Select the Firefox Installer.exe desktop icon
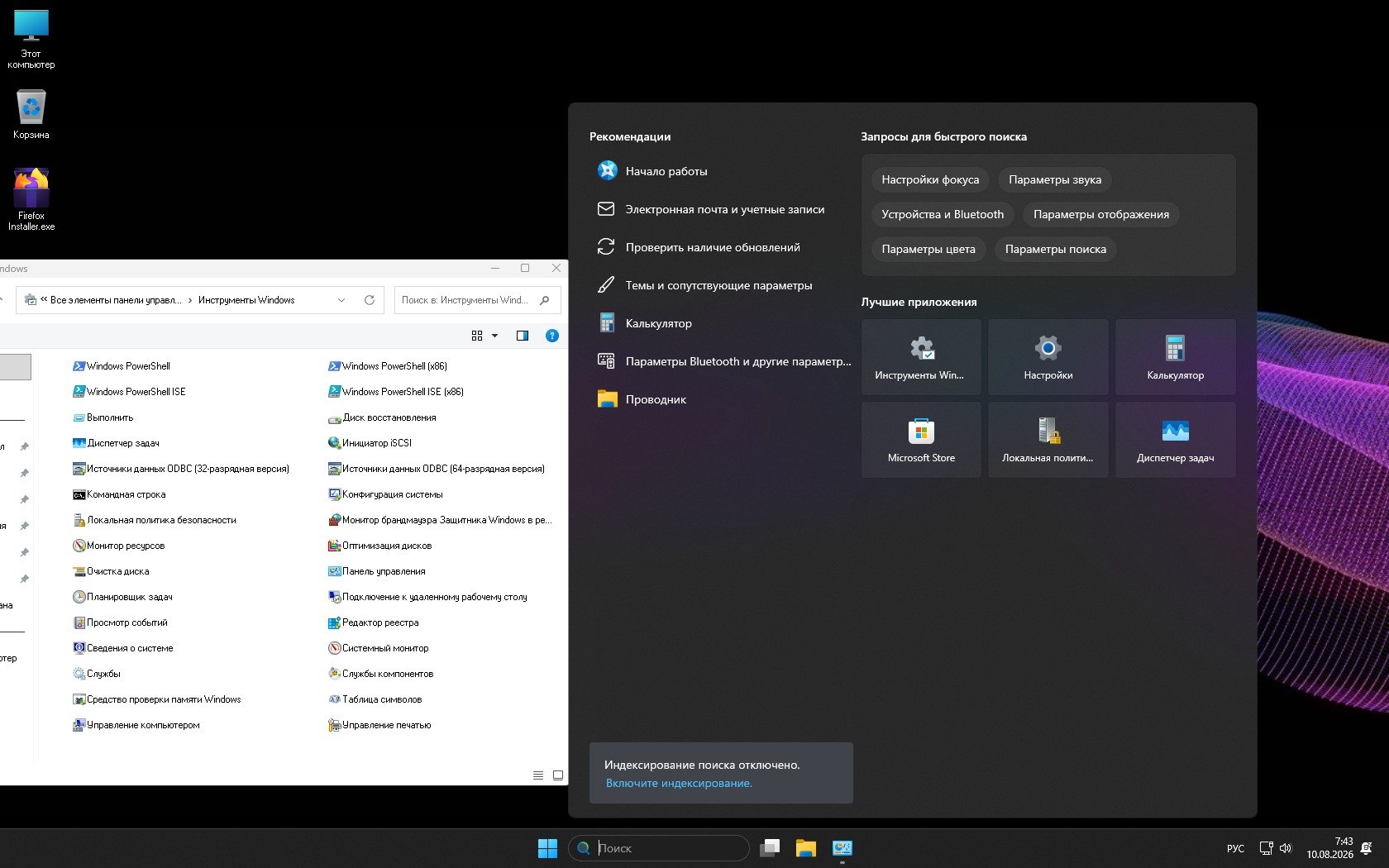This screenshot has height=868, width=1389. click(x=31, y=199)
